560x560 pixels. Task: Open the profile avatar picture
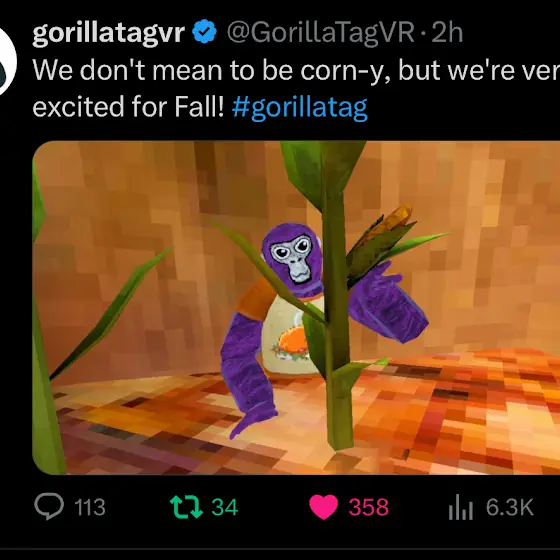[6, 61]
